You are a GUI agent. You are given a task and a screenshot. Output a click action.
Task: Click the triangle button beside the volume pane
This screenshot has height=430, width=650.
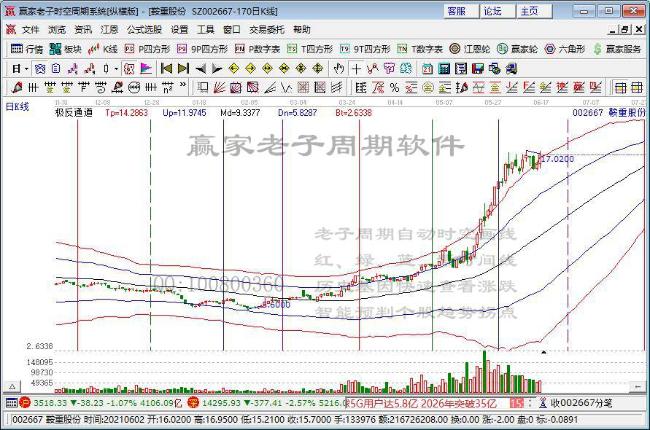click(12, 386)
